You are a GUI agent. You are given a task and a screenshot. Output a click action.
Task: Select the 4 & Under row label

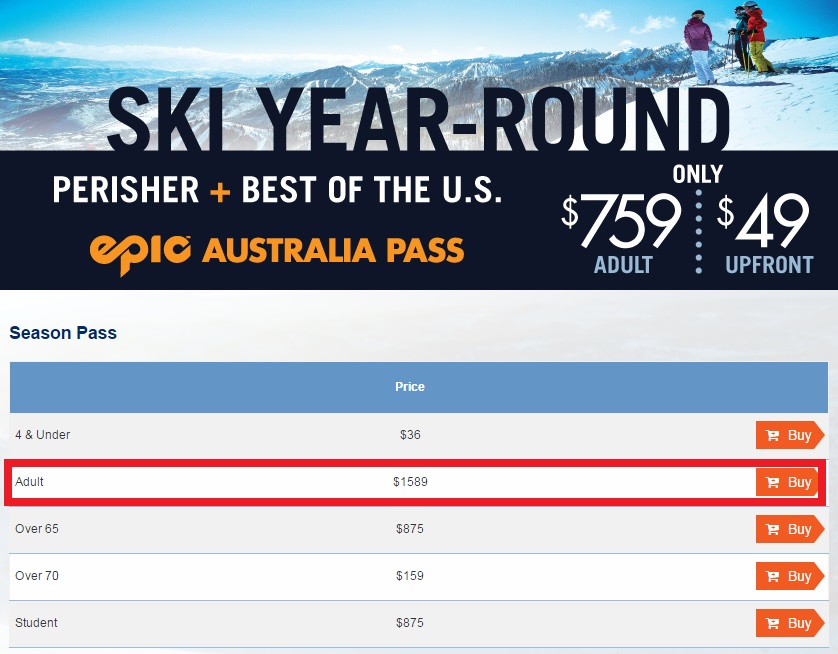click(43, 435)
